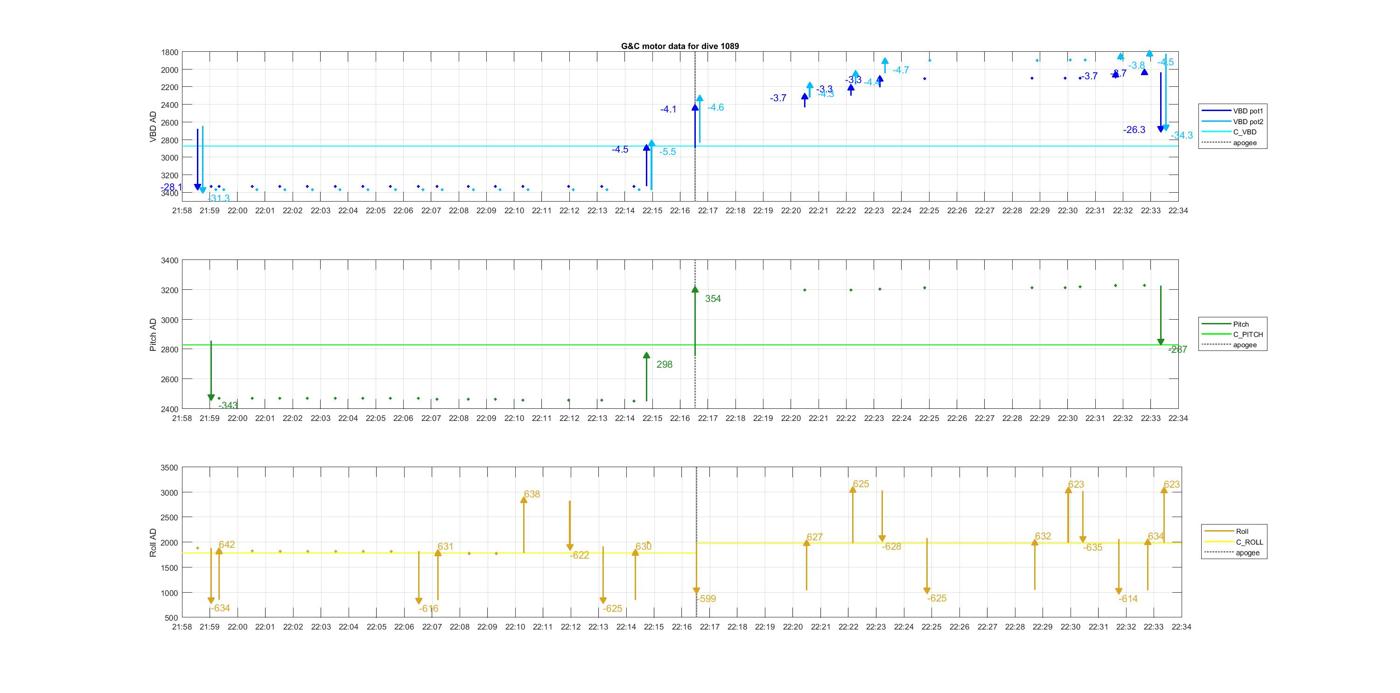Click the '642' roll data label
The width and height of the screenshot is (1400, 693).
[x=227, y=545]
